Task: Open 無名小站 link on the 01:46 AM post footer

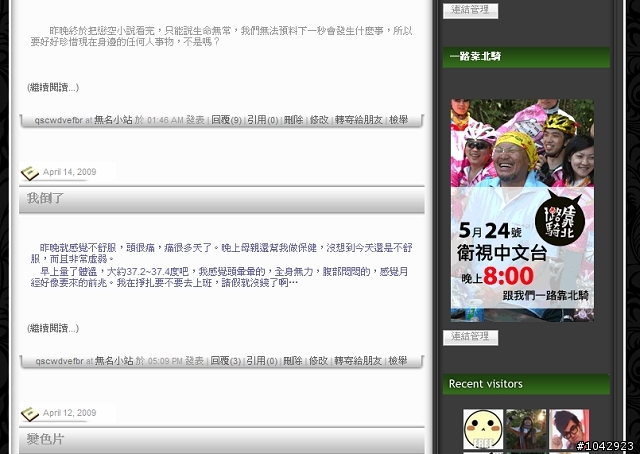Action: click(x=113, y=120)
